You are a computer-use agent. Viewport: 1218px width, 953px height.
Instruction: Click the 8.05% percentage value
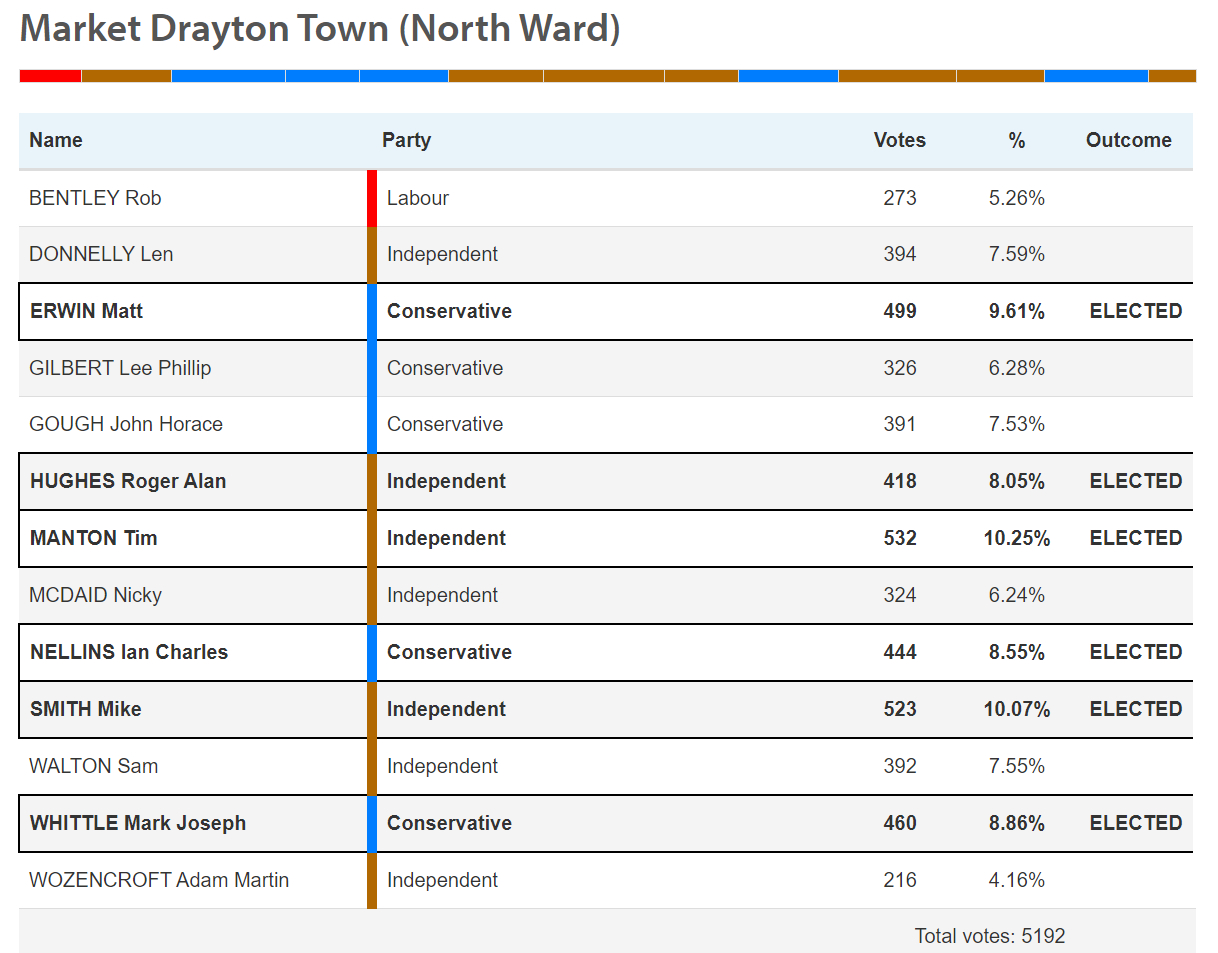point(1017,481)
